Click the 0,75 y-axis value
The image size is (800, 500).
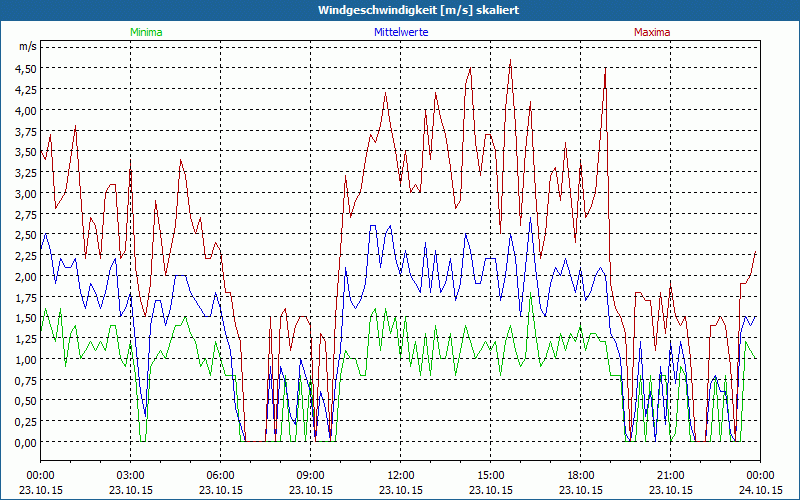coord(26,381)
